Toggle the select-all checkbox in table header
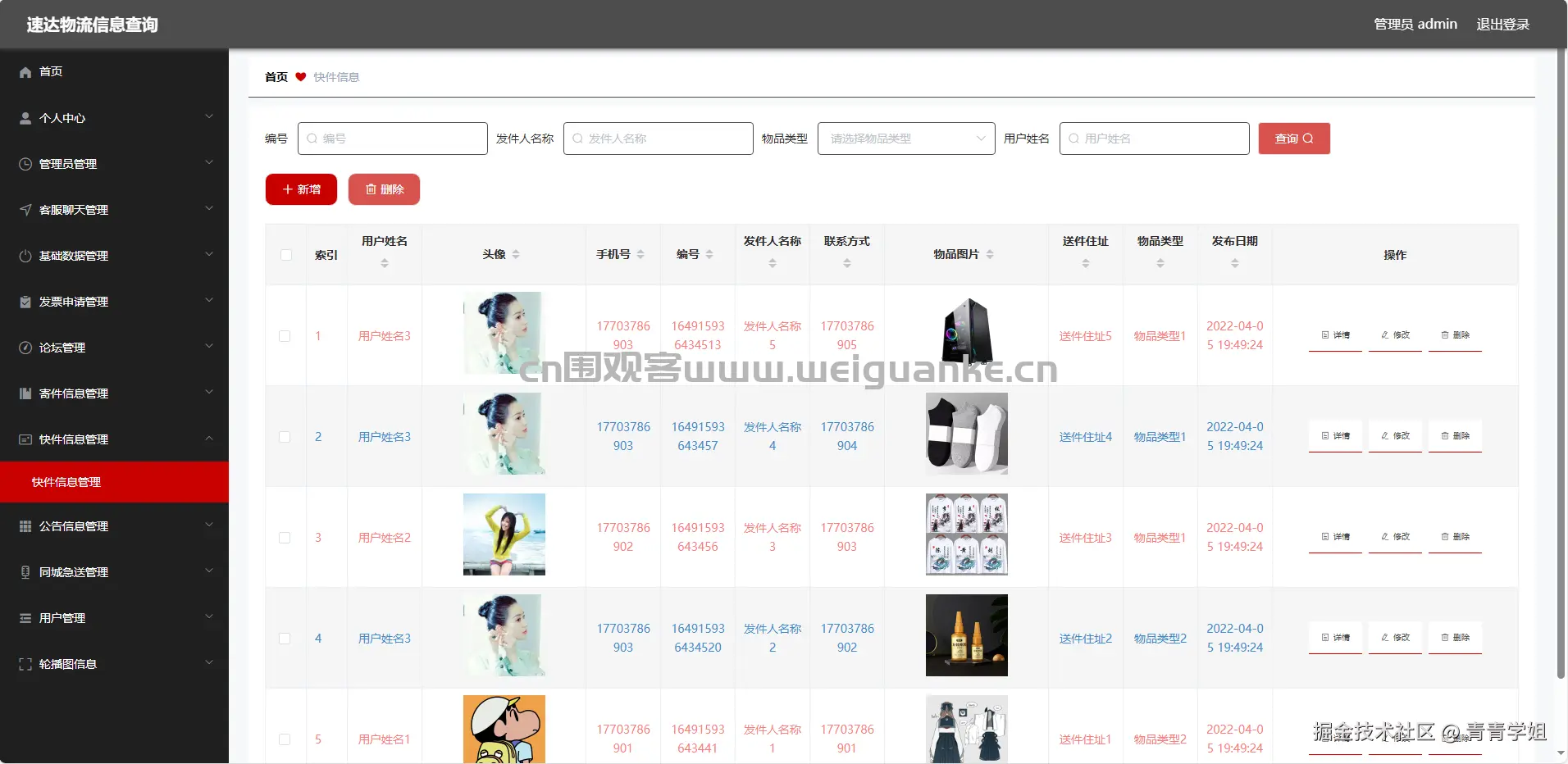The image size is (1568, 764). pyautogui.click(x=285, y=255)
